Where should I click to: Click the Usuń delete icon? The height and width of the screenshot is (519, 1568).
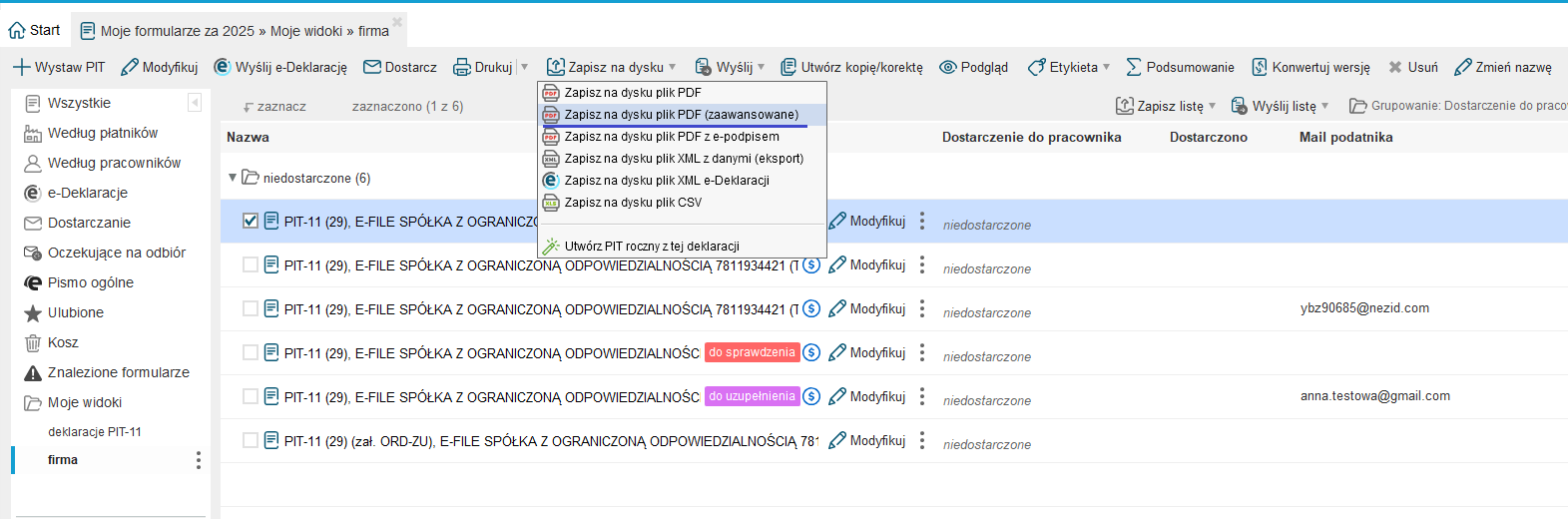coord(1395,67)
